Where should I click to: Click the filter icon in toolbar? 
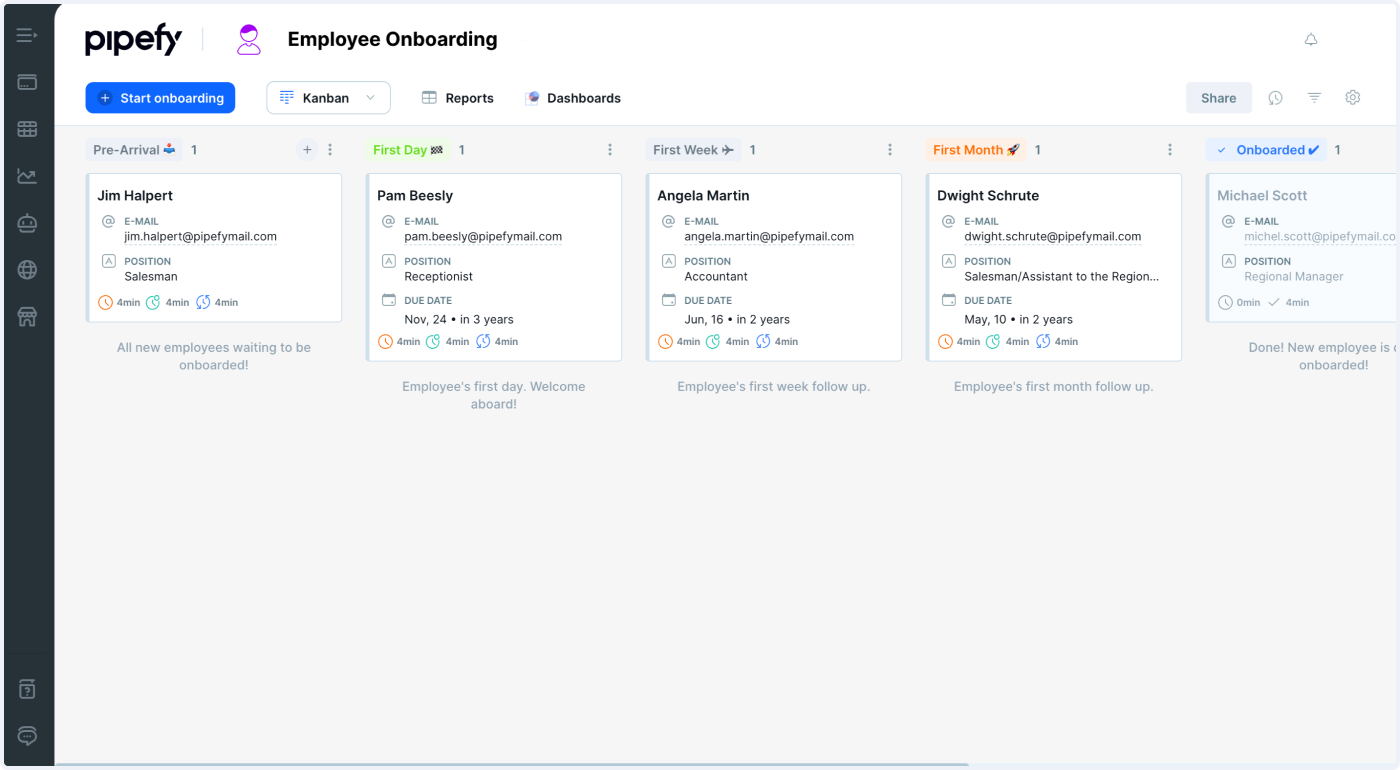coord(1314,98)
